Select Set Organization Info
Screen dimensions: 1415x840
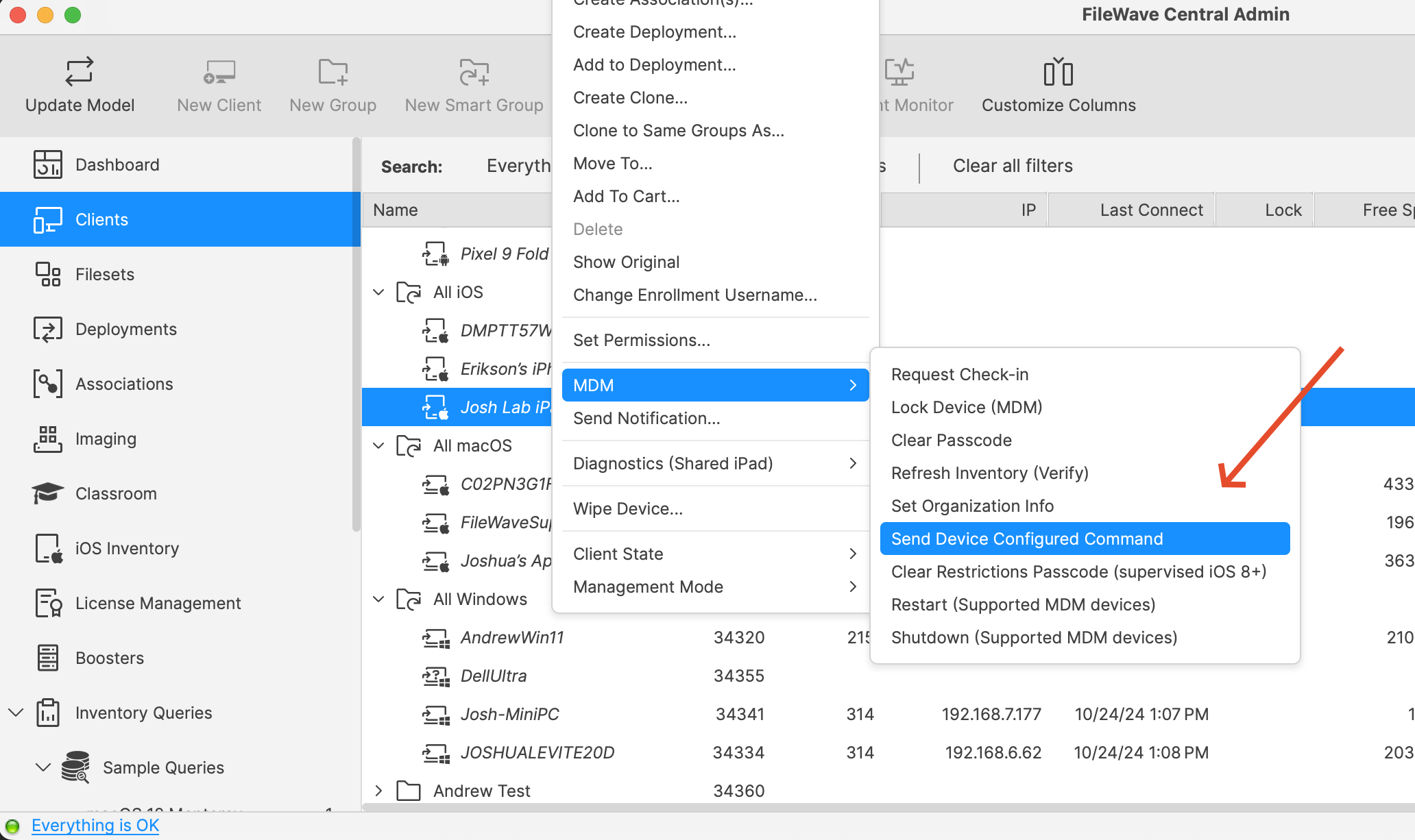pyautogui.click(x=1085, y=506)
